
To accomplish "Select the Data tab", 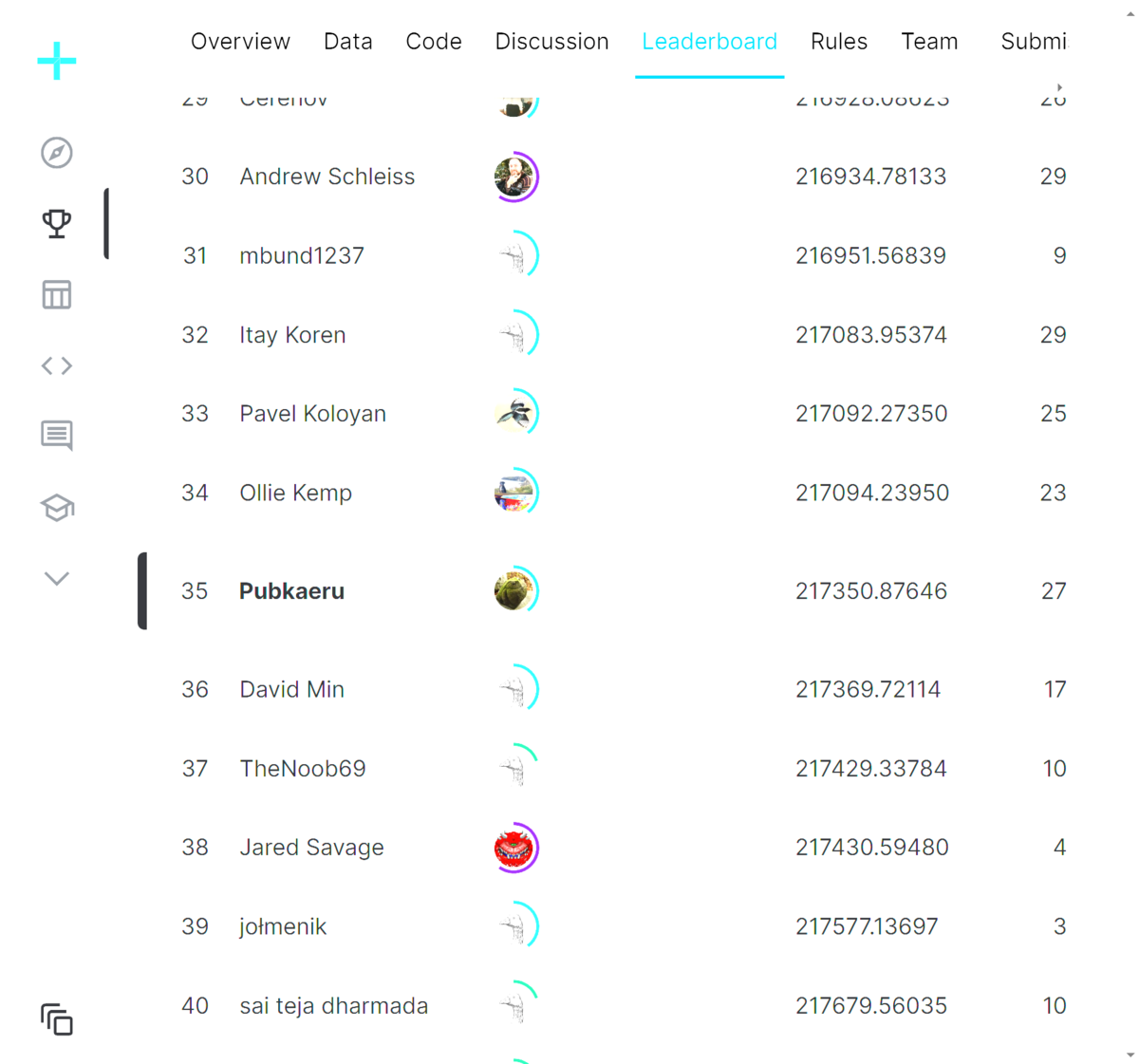I will [x=347, y=41].
